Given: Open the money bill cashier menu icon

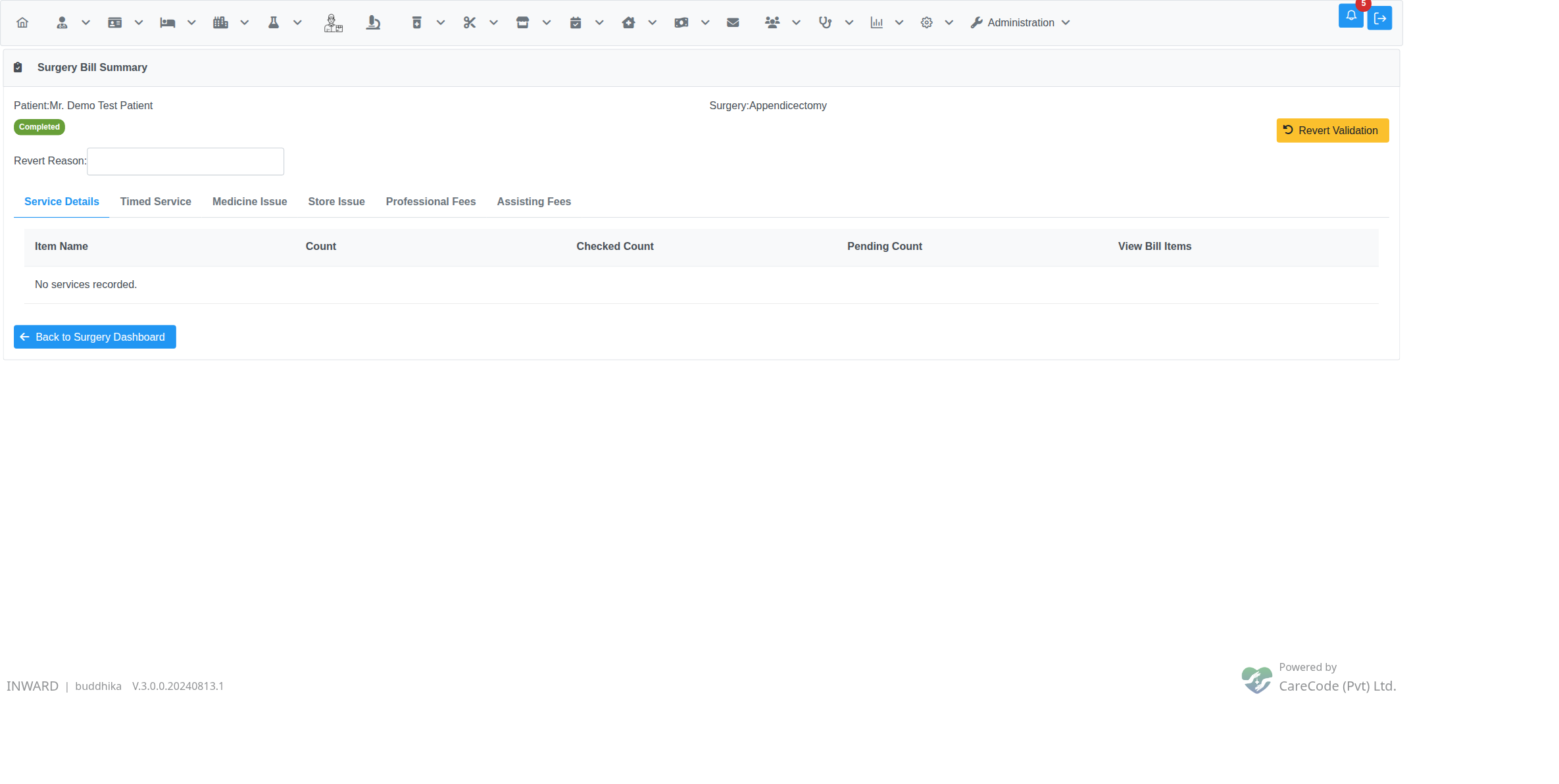Looking at the screenshot, I should pyautogui.click(x=681, y=22).
